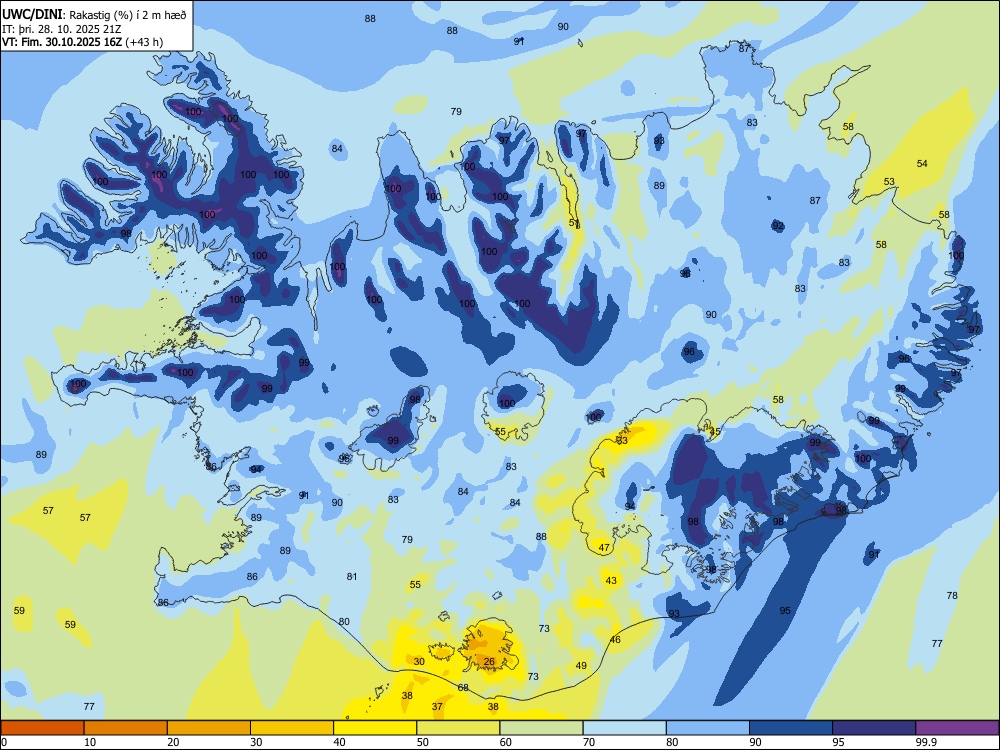Select the 30–40 gold legend swatch
This screenshot has width=1000, height=750.
coord(292,728)
